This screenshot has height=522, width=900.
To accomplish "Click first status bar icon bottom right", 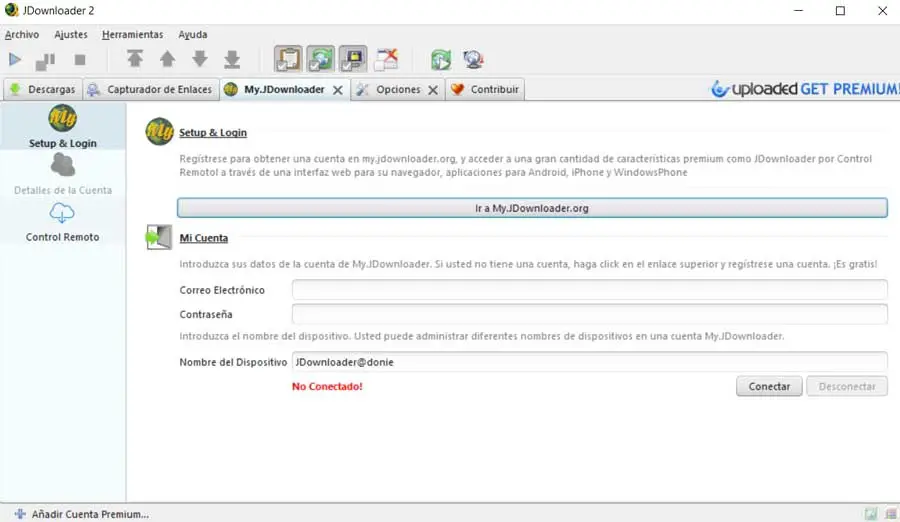I will coord(871,514).
